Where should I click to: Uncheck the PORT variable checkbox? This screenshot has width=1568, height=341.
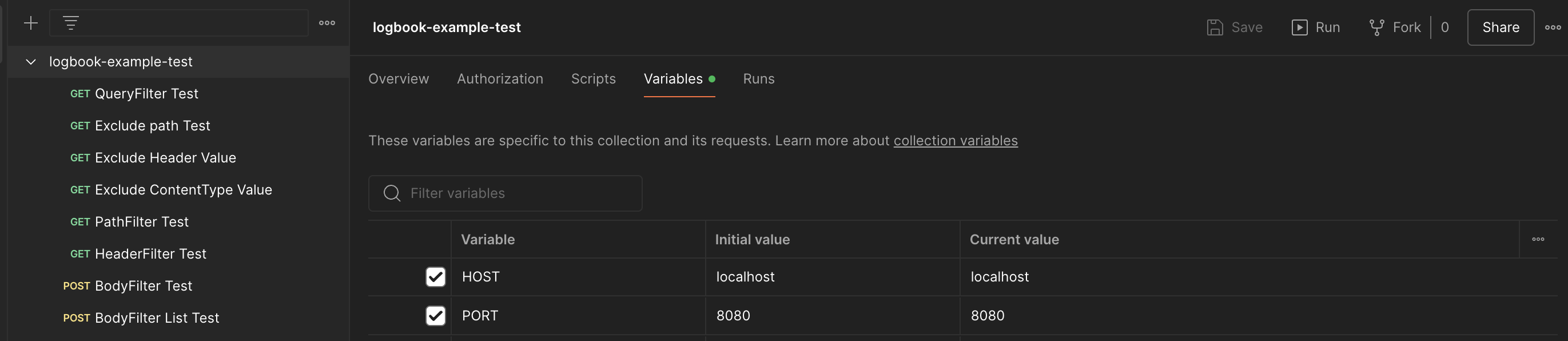(435, 315)
